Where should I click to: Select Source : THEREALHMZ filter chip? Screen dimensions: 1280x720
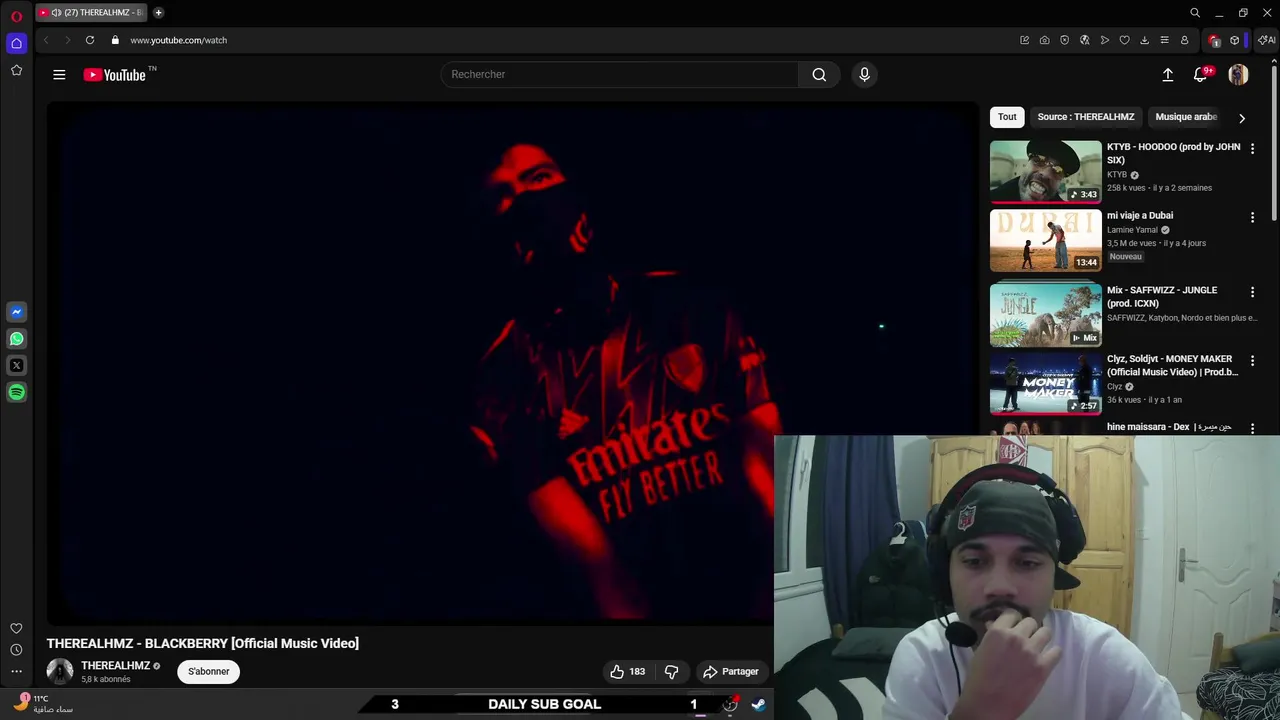click(1085, 117)
